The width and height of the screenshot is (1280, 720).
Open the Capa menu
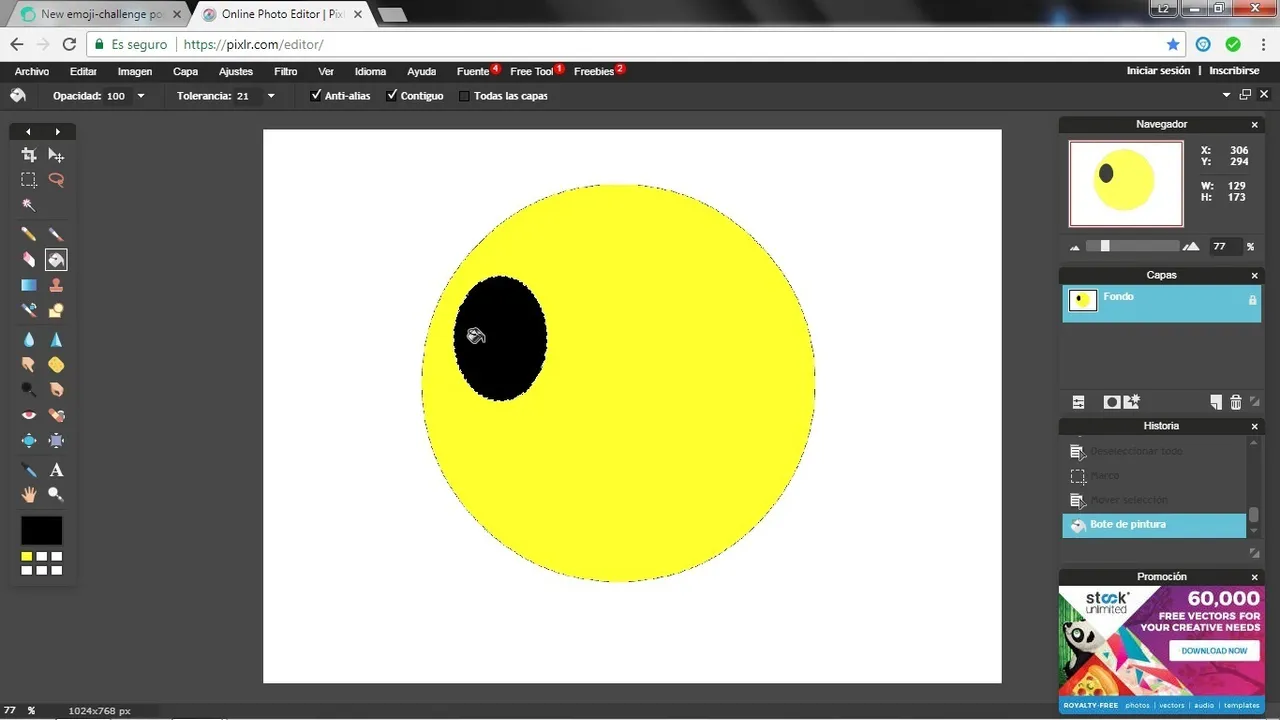click(x=185, y=71)
